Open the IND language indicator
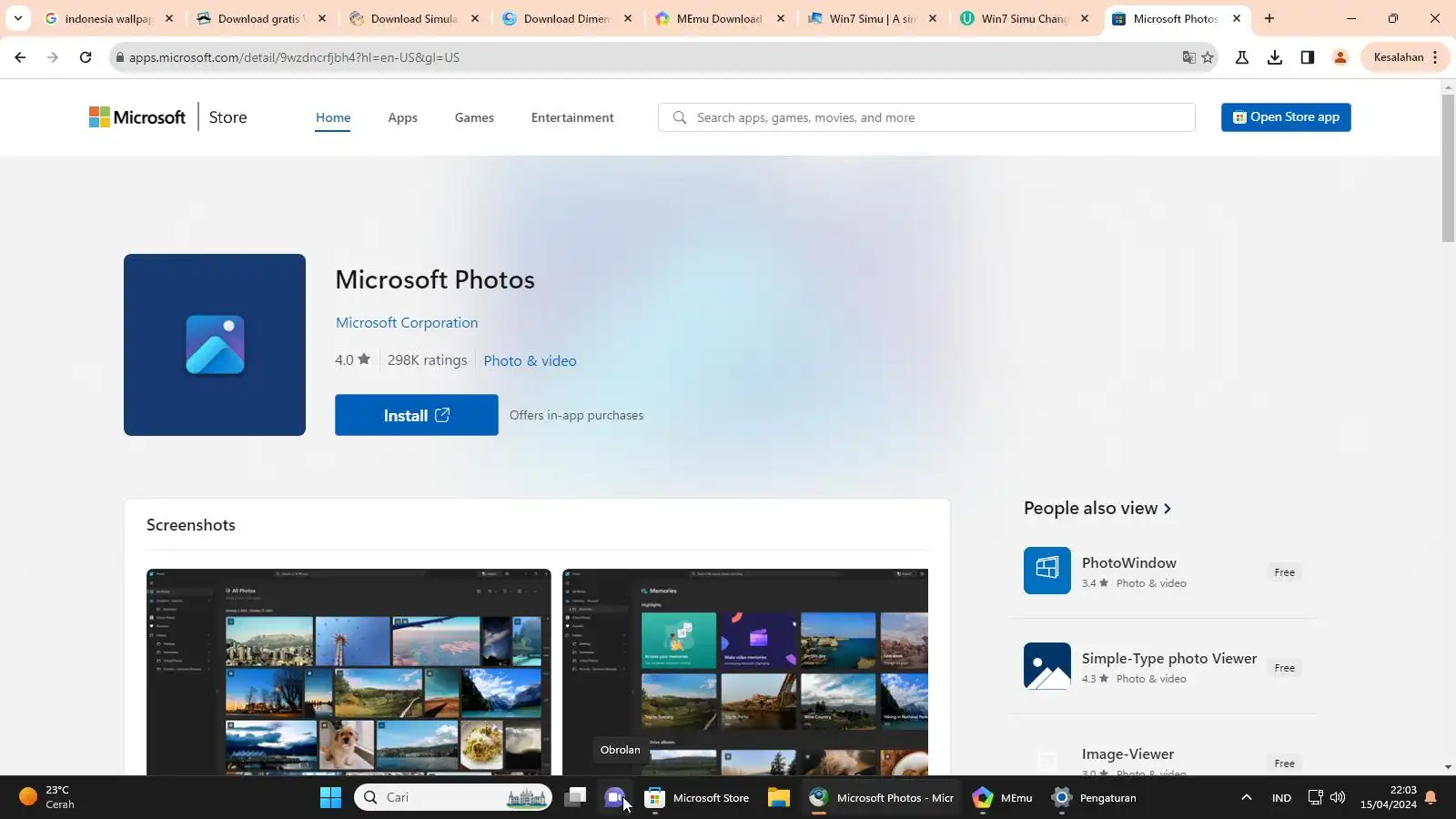 [x=1281, y=798]
